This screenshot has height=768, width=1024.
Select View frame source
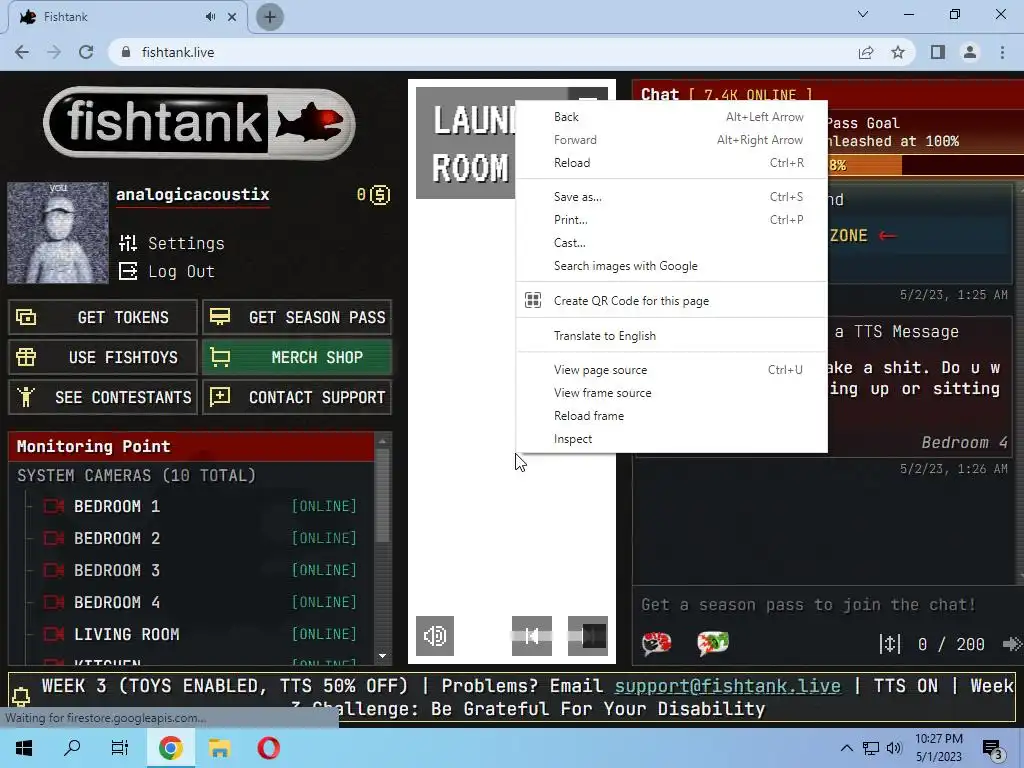click(671, 392)
